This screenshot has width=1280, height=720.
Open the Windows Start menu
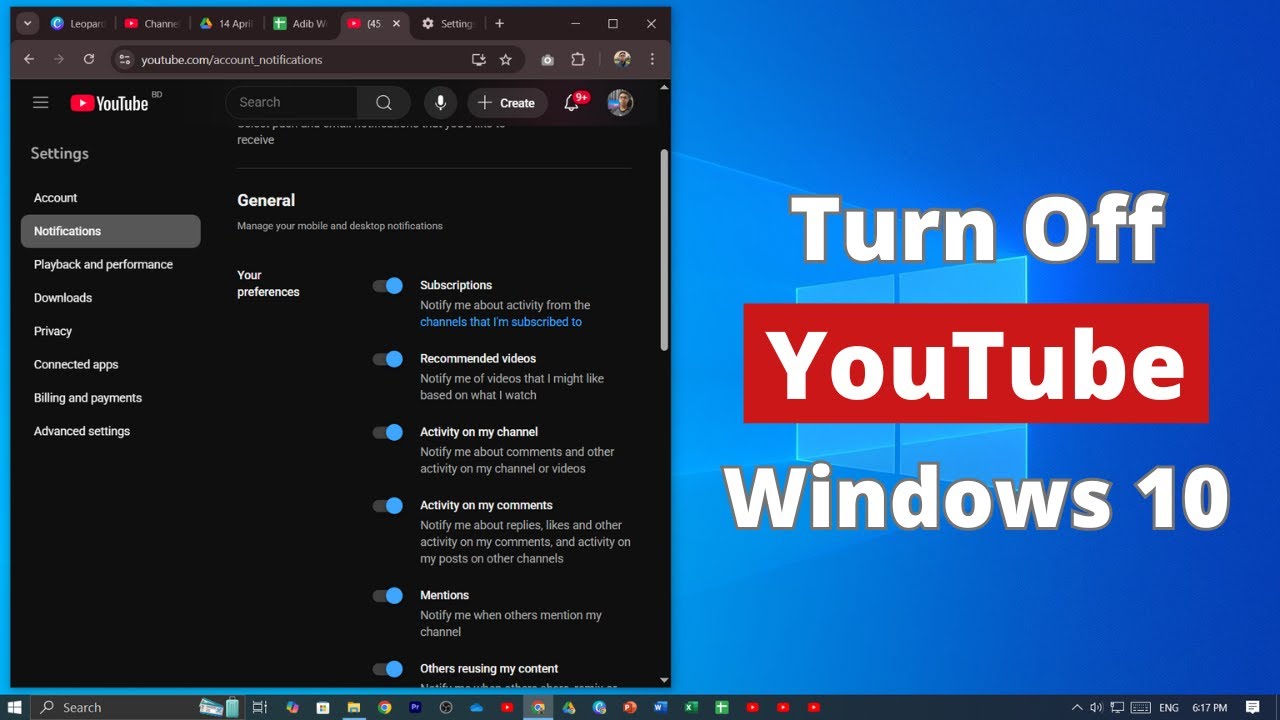coord(15,707)
